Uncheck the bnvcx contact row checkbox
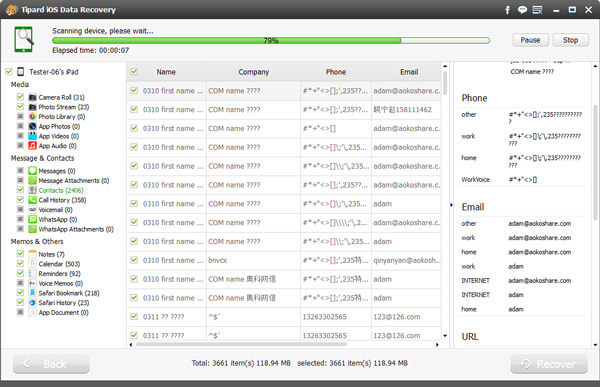Image resolution: width=600 pixels, height=387 pixels. pos(134,260)
